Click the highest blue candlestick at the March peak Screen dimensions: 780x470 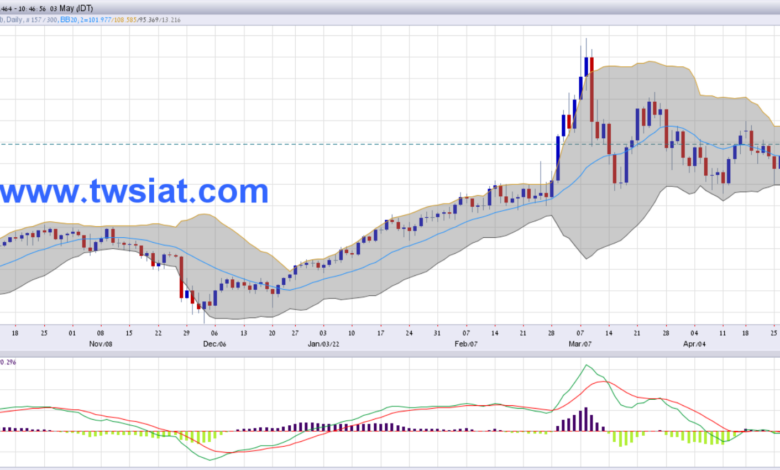(586, 67)
